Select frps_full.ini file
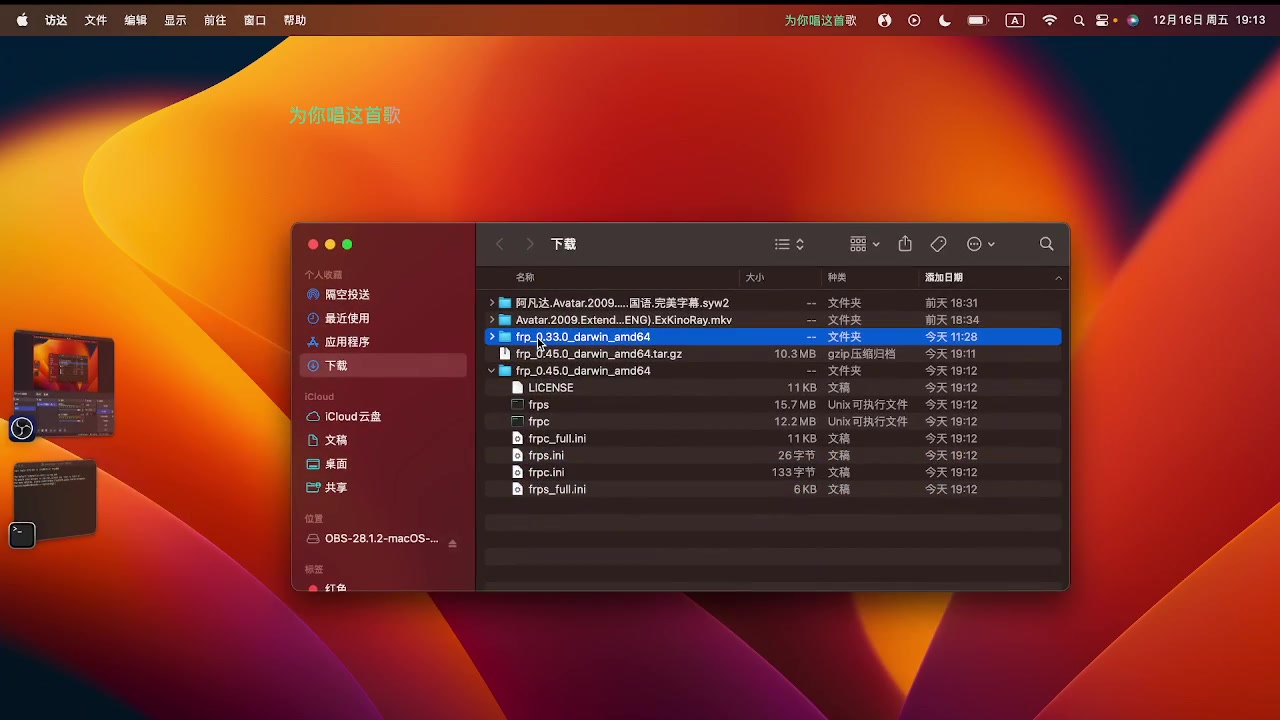The image size is (1280, 720). click(x=773, y=489)
